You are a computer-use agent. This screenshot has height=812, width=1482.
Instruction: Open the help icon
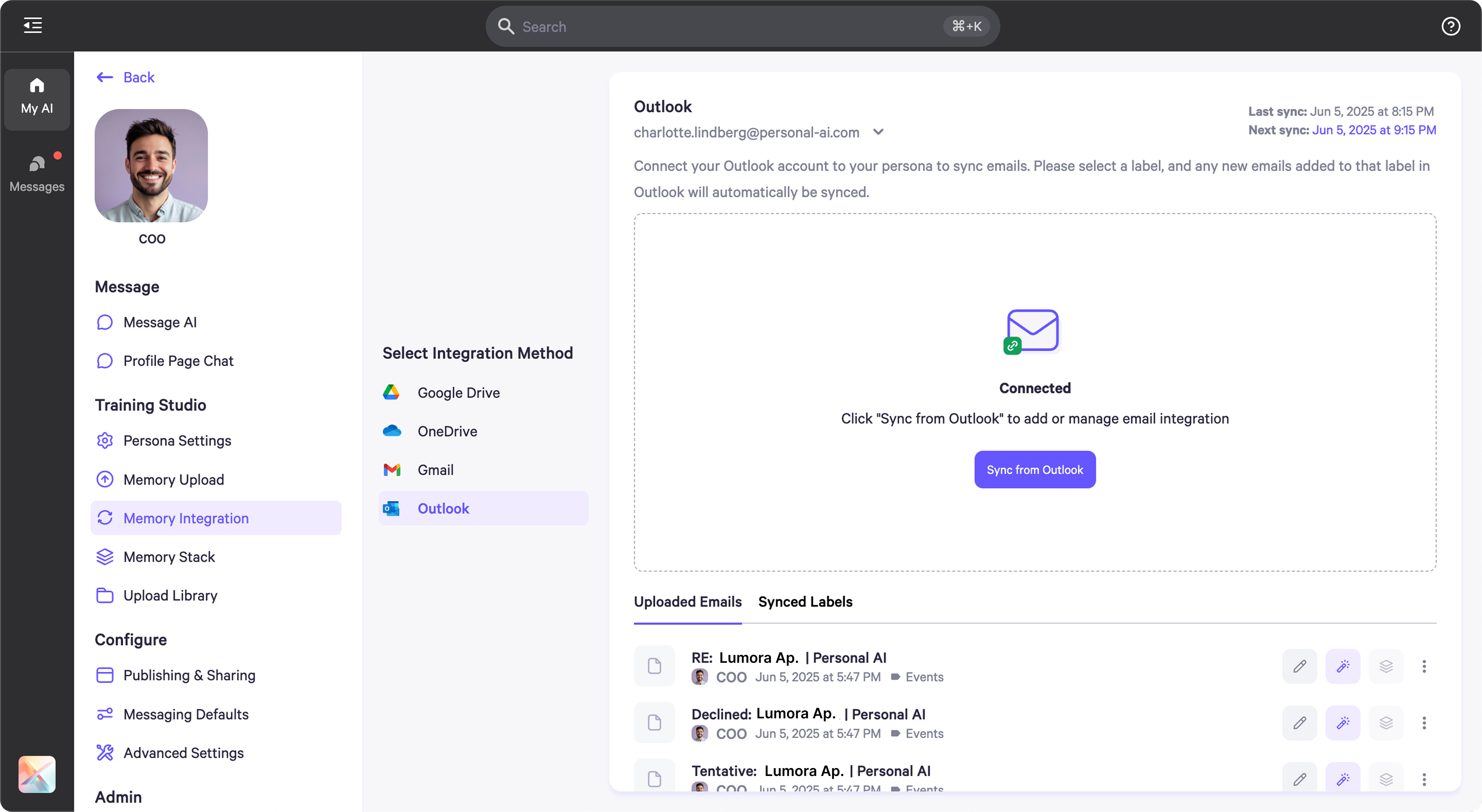pos(1451,26)
